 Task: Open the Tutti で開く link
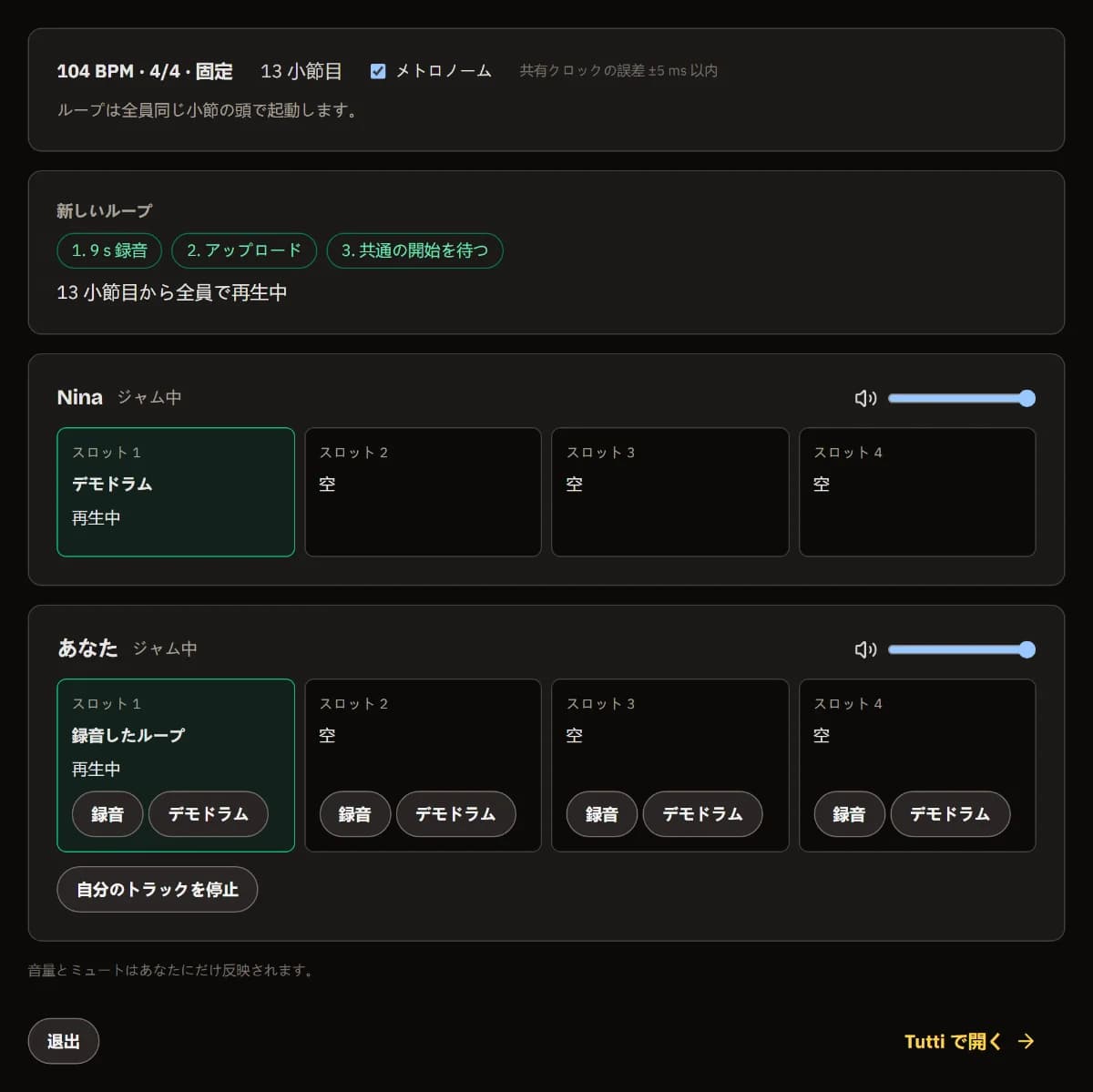969,1041
